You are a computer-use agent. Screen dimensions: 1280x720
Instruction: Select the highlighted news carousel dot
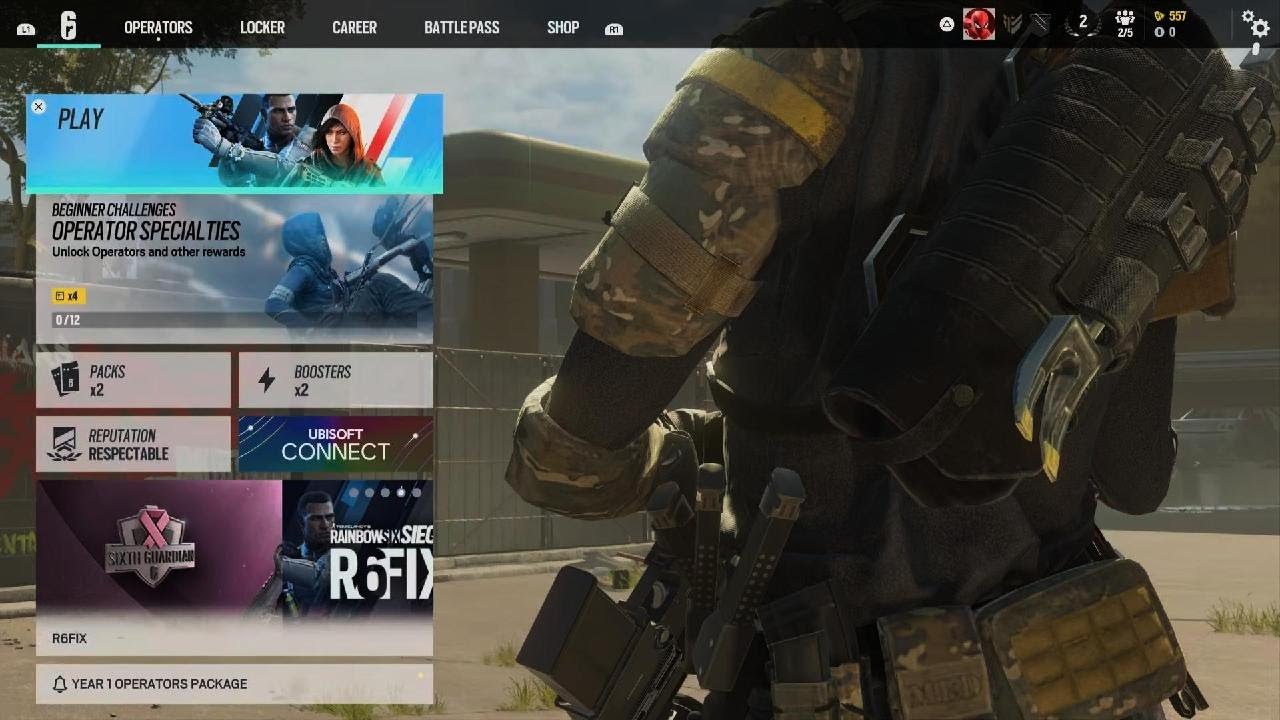pos(402,492)
